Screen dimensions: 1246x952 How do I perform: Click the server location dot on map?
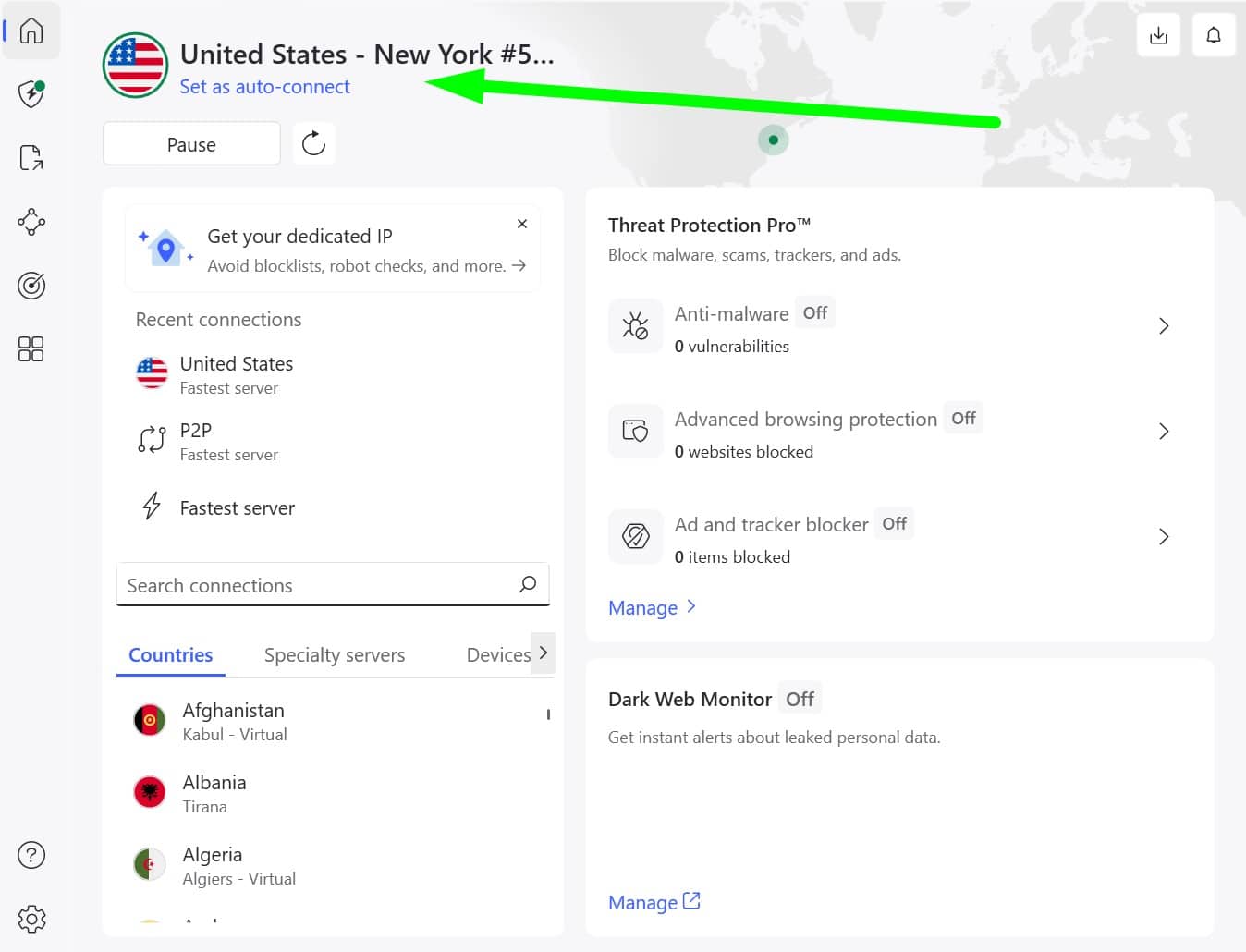[x=774, y=140]
